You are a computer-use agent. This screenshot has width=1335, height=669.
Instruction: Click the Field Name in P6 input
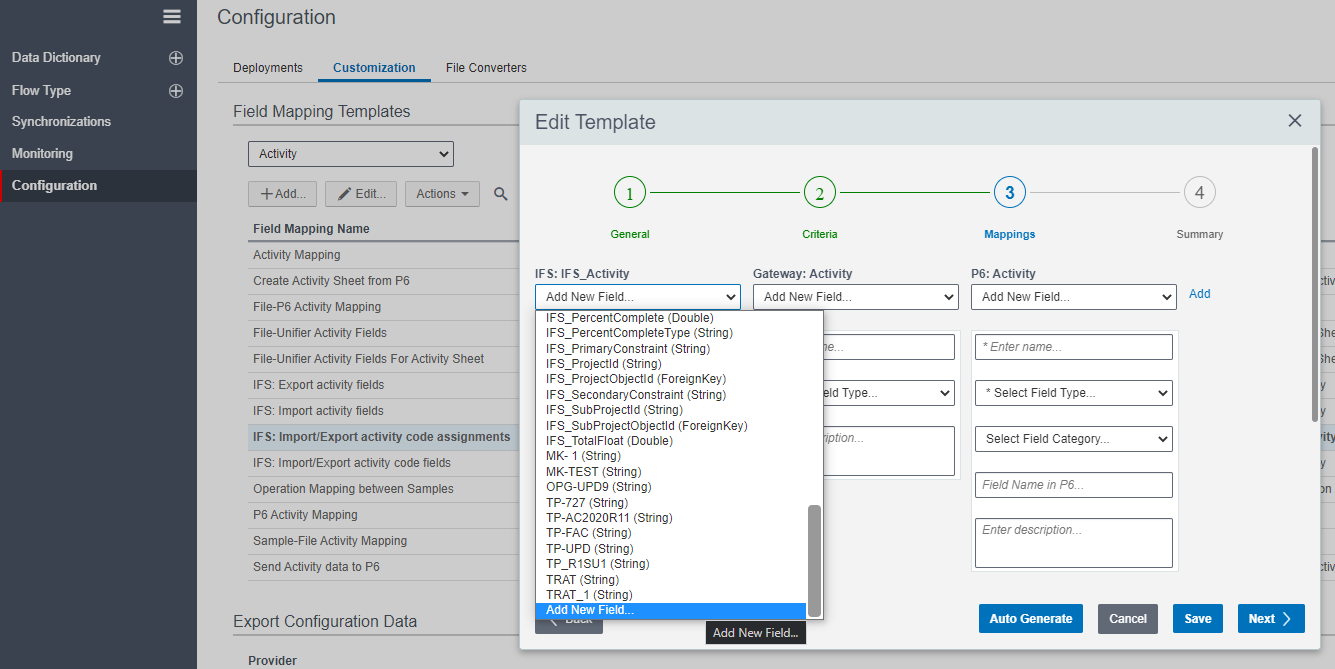click(1073, 485)
